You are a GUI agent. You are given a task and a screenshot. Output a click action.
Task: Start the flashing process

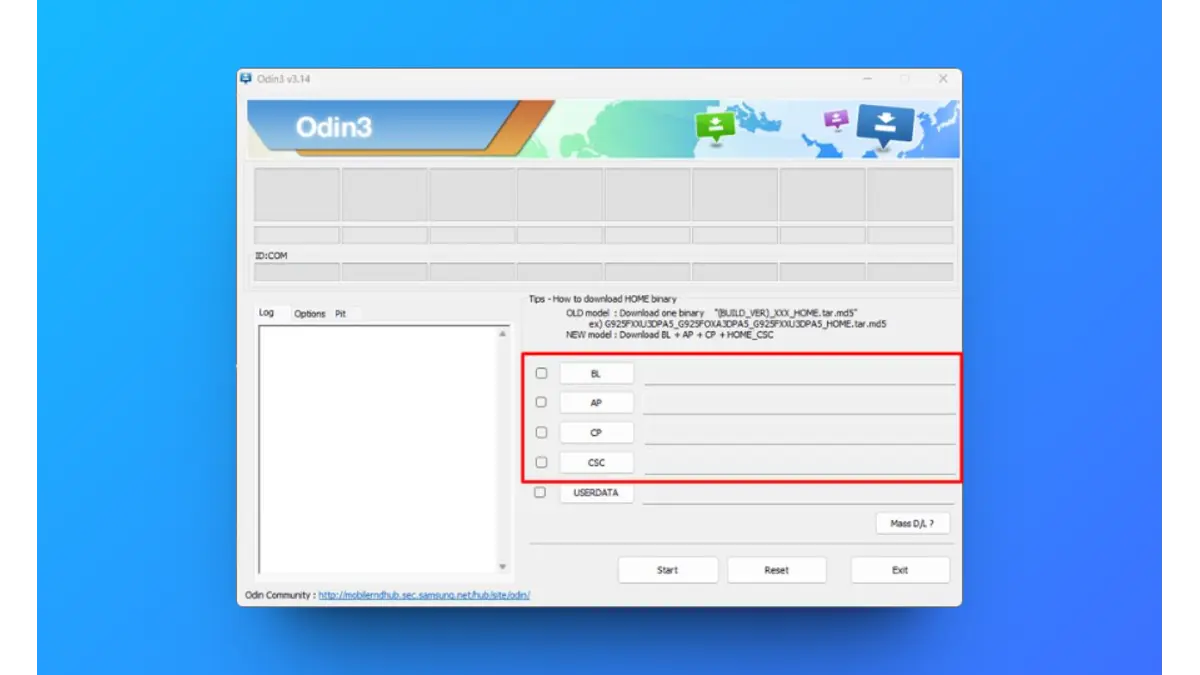point(667,570)
